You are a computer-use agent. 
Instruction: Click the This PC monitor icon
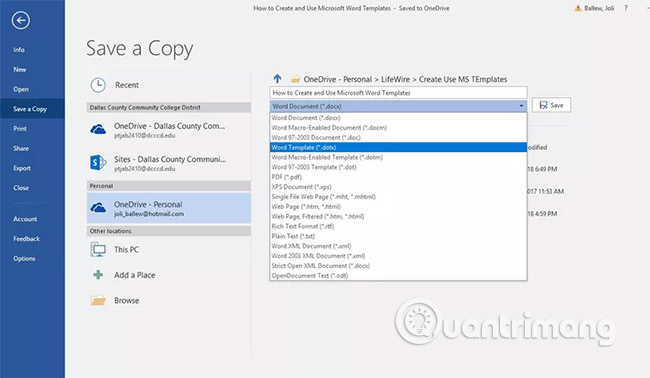click(98, 250)
